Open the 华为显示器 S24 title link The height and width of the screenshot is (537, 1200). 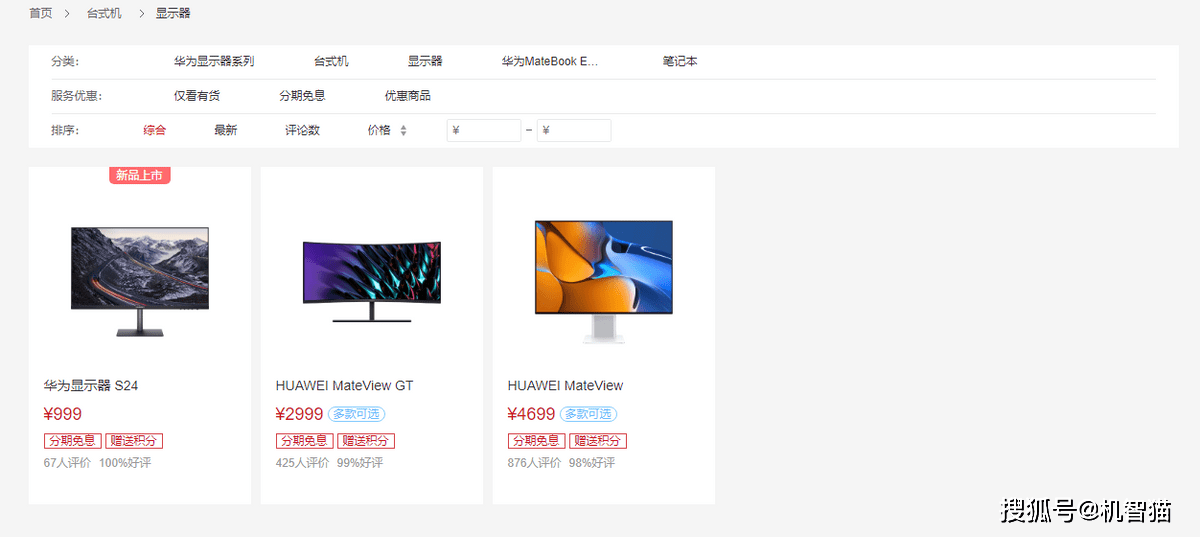91,385
